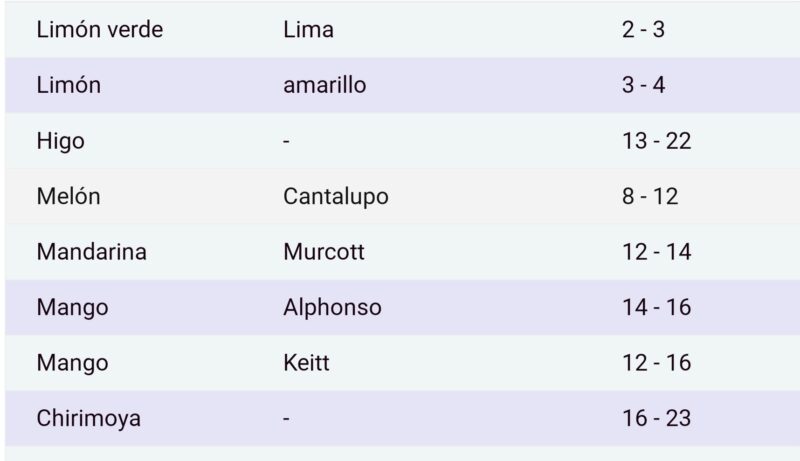Click the "Mandarina" cell
The image size is (800, 461).
point(91,252)
